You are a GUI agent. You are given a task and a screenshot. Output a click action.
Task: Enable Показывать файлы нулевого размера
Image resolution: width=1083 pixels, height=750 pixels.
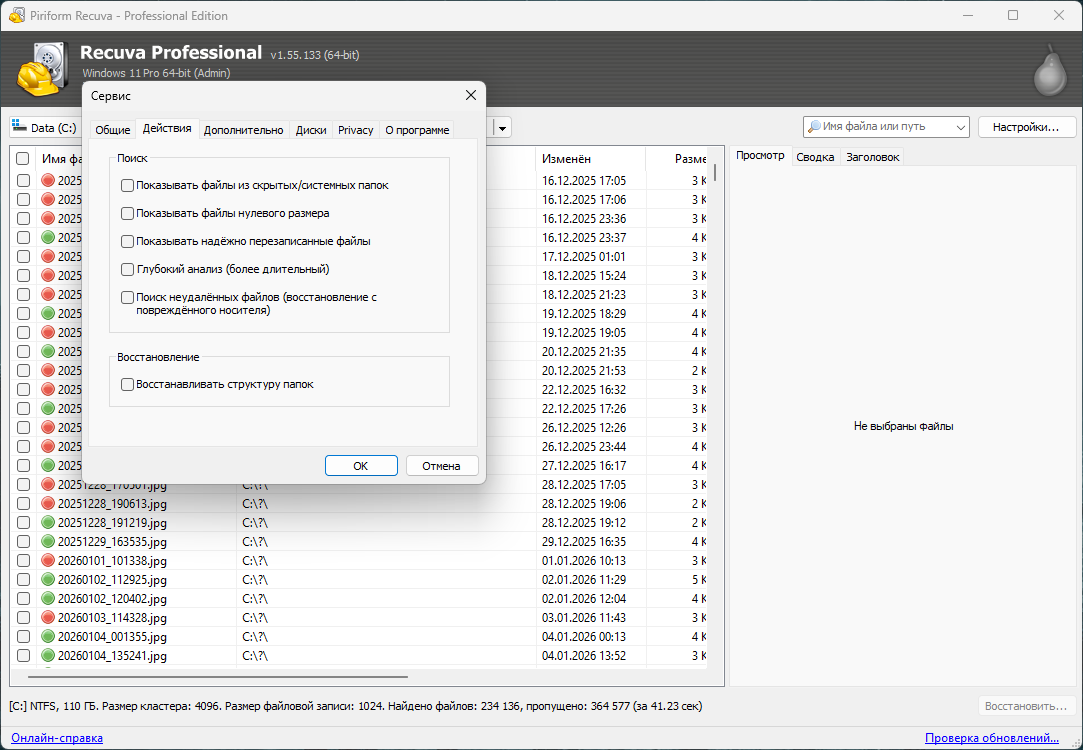127,213
